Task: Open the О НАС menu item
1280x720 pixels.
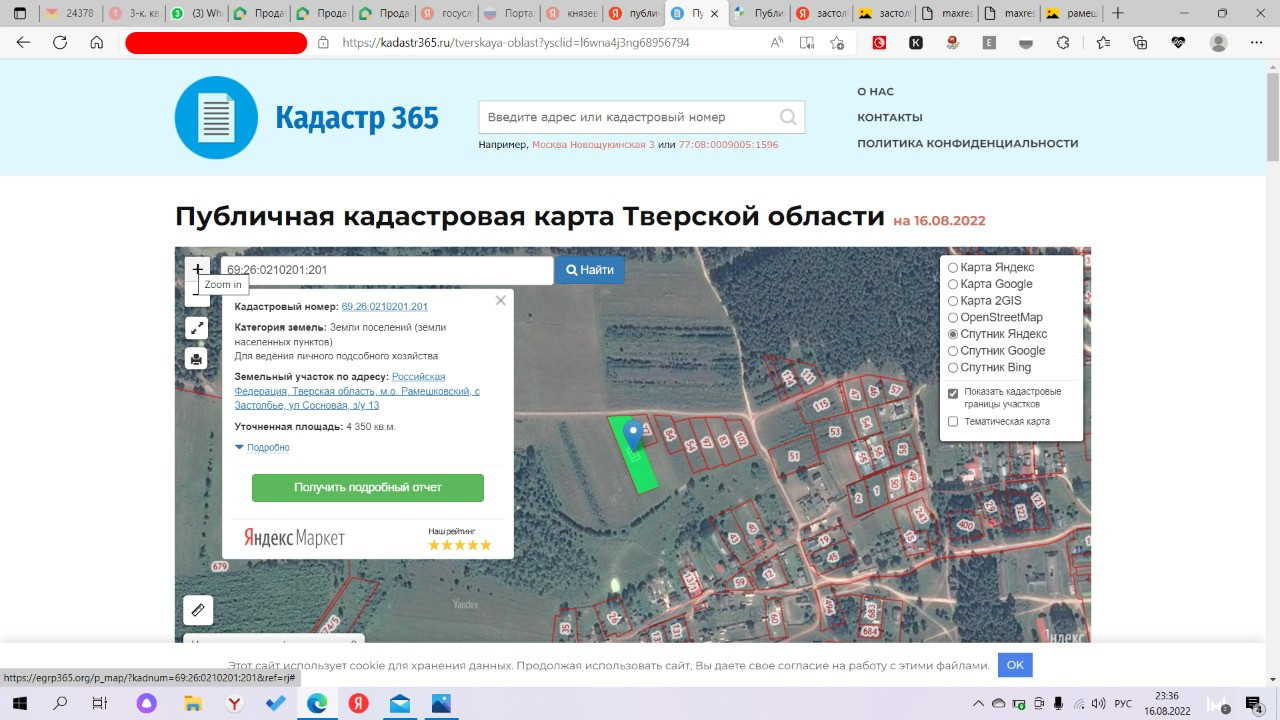Action: (875, 91)
